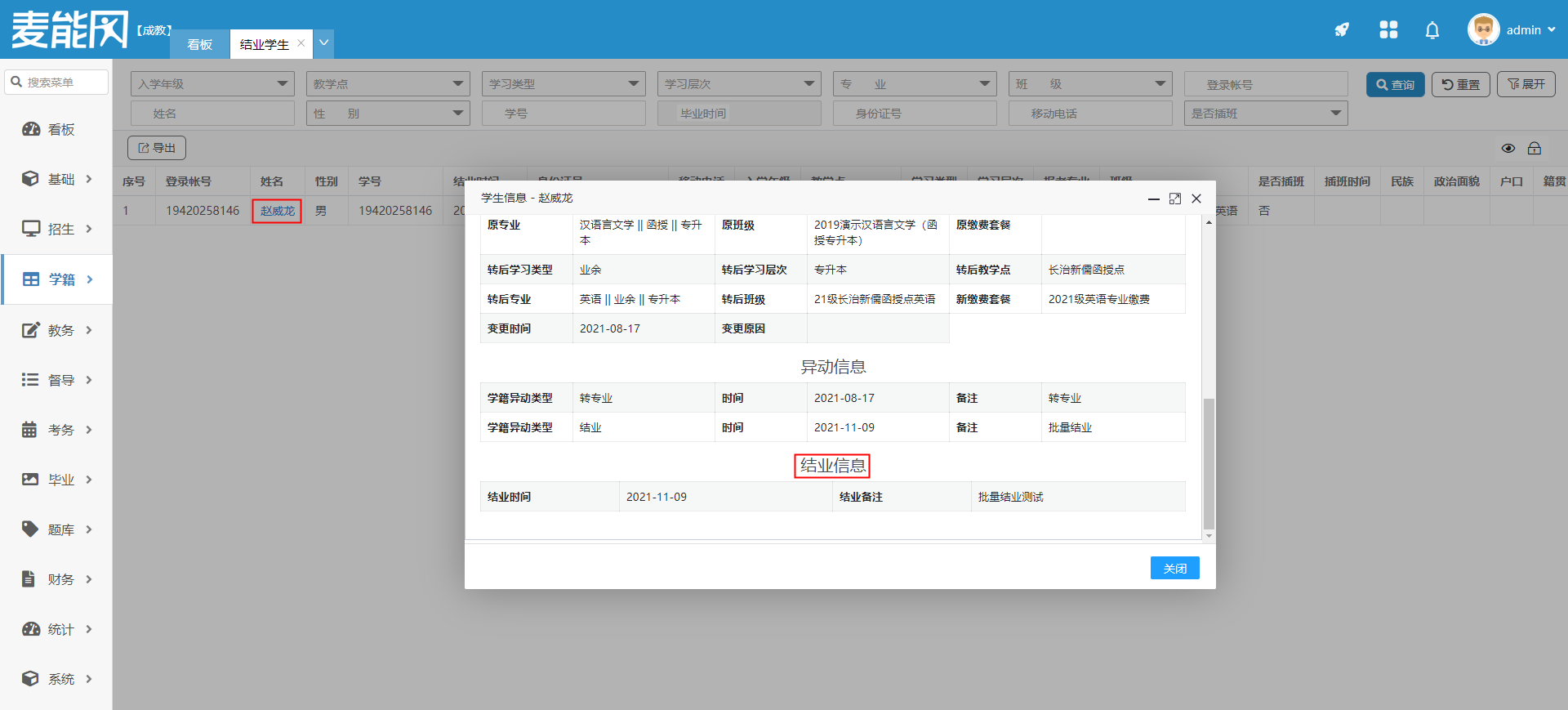Click the 查询 search button
1568x710 pixels.
[x=1395, y=84]
